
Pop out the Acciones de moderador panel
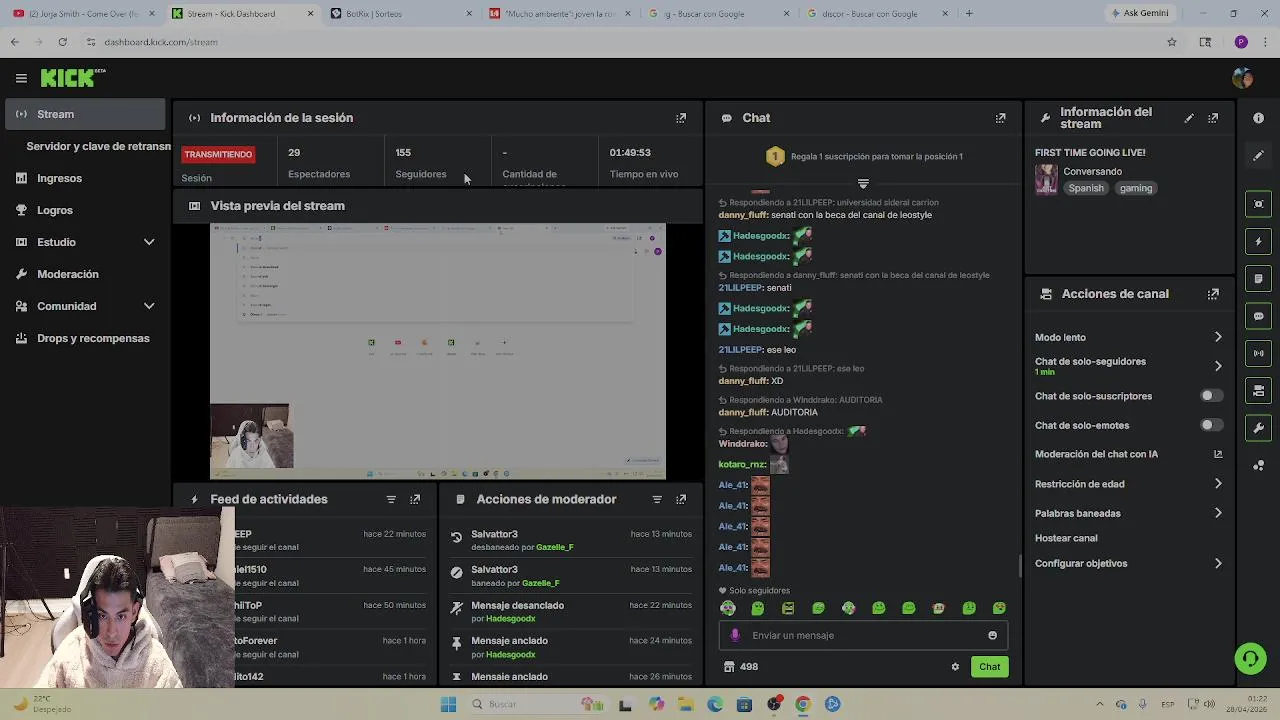coord(681,499)
